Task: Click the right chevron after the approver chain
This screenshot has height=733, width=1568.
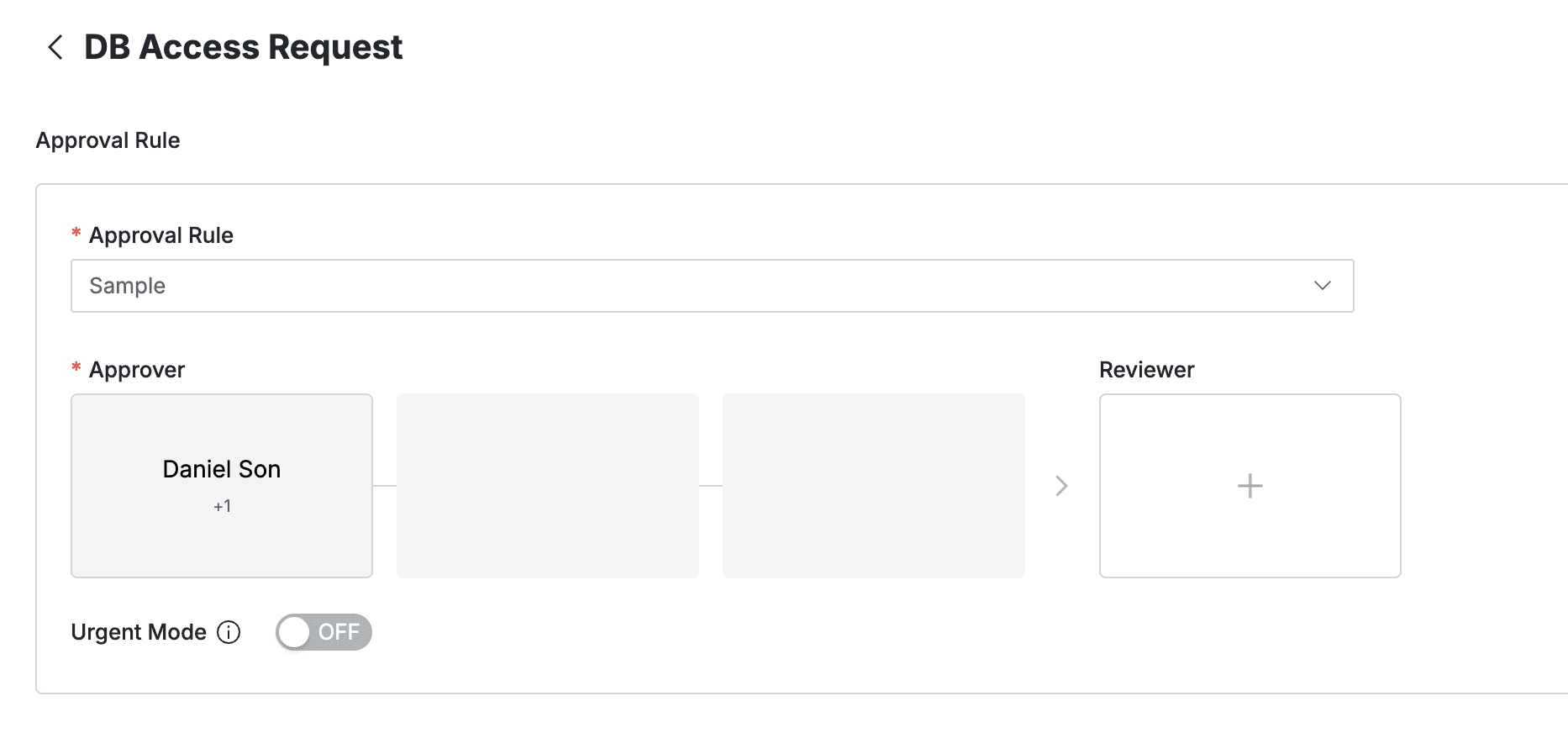Action: click(x=1061, y=486)
